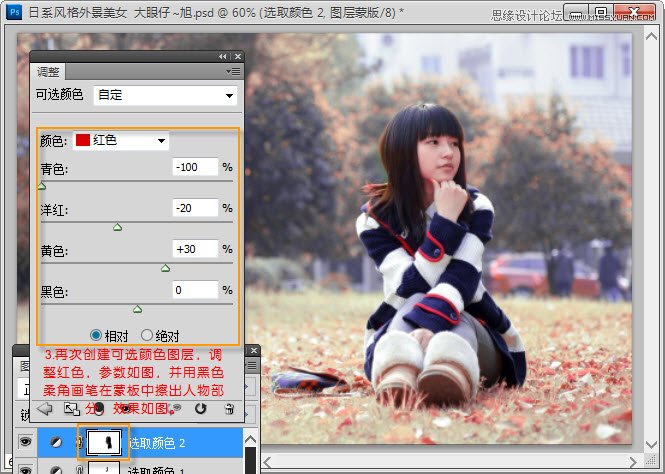Click the 洋红 slider handle

pos(117,227)
